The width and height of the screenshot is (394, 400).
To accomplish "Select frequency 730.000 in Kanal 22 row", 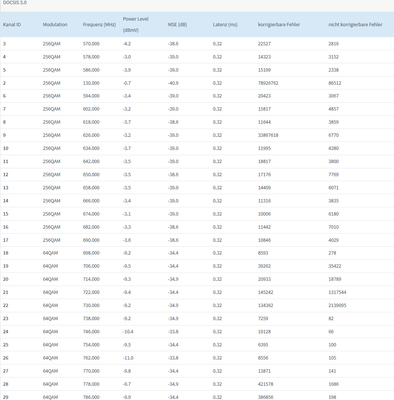I will (x=91, y=306).
